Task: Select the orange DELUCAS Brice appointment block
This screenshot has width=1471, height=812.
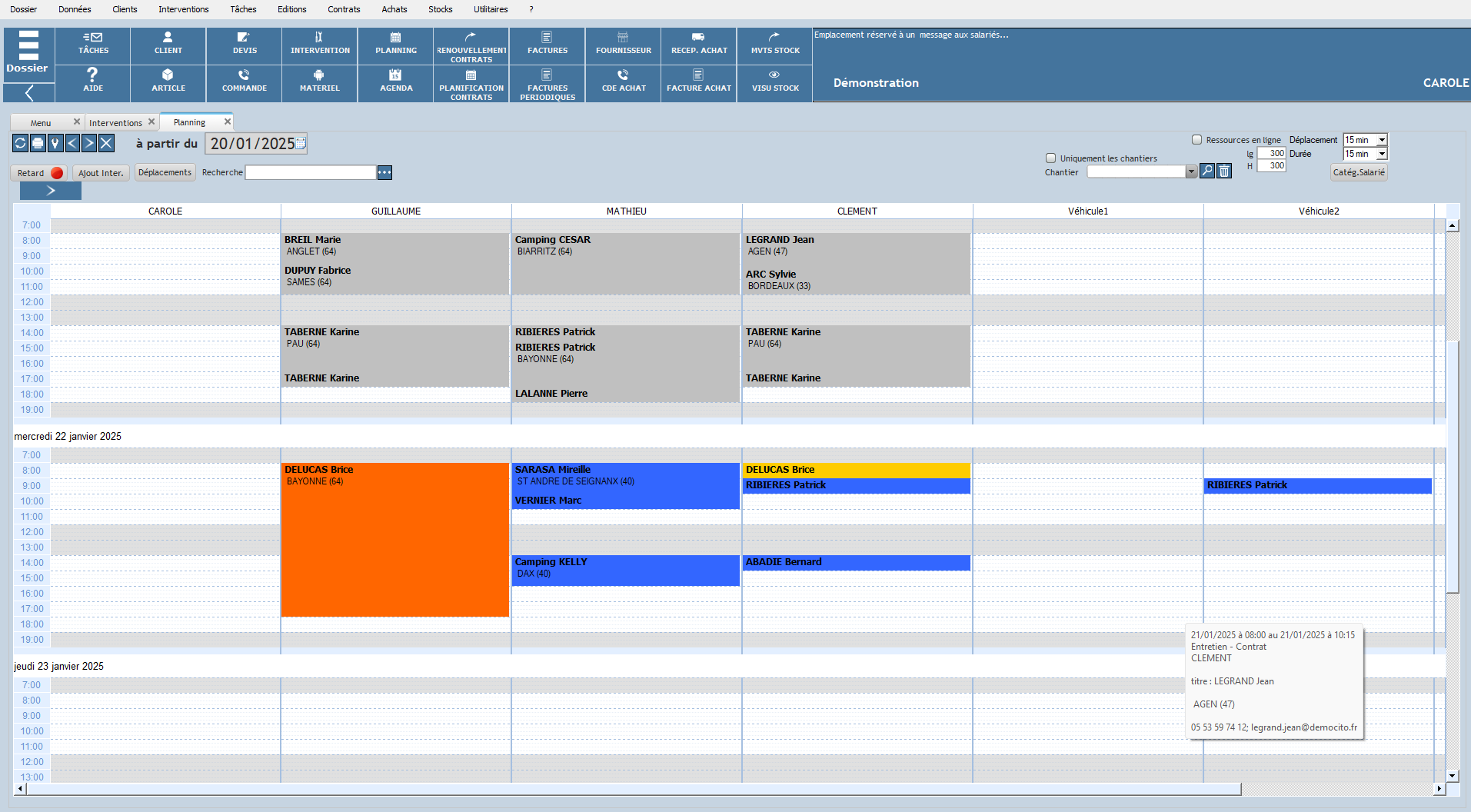Action: click(394, 546)
